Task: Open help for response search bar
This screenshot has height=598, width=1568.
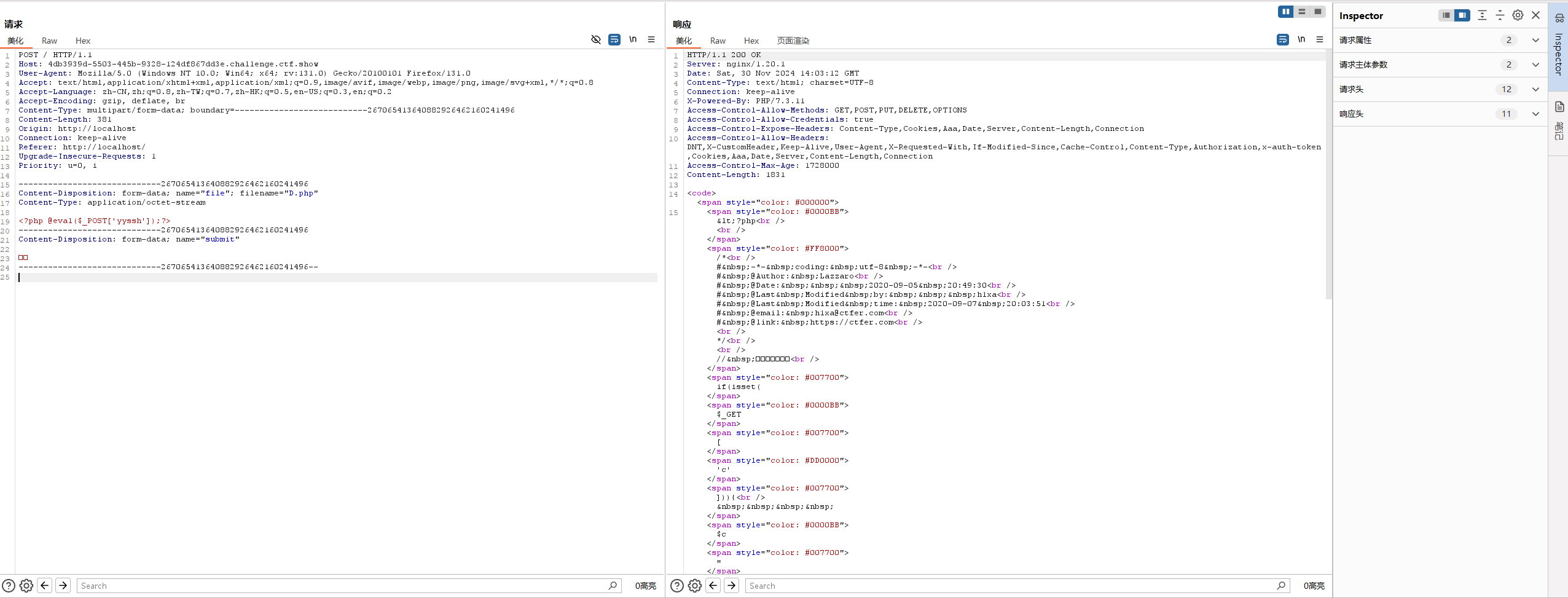Action: tap(677, 586)
